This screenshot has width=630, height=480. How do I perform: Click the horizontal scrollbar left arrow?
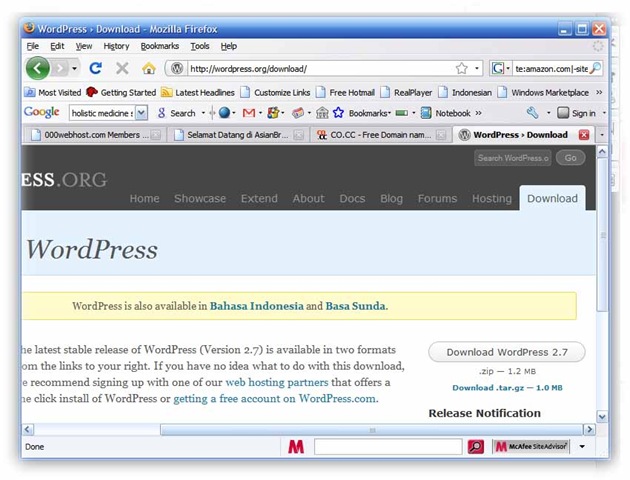(28, 429)
